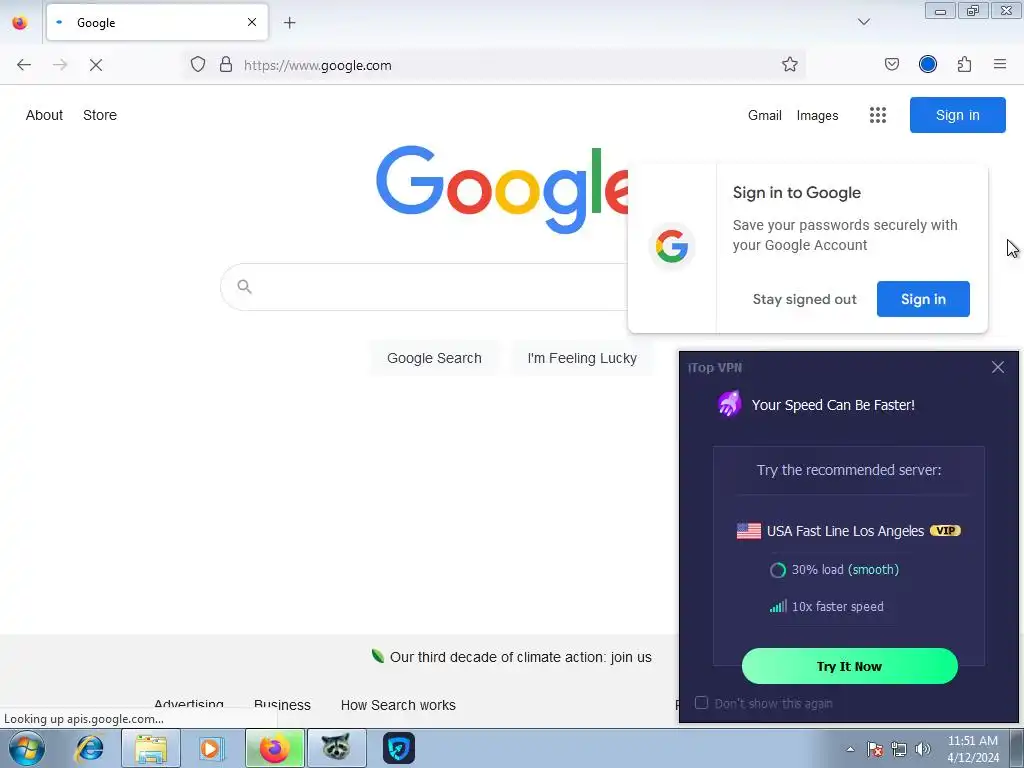Click 30% load (smooth) text
Screen dimensions: 1024x768
point(844,569)
